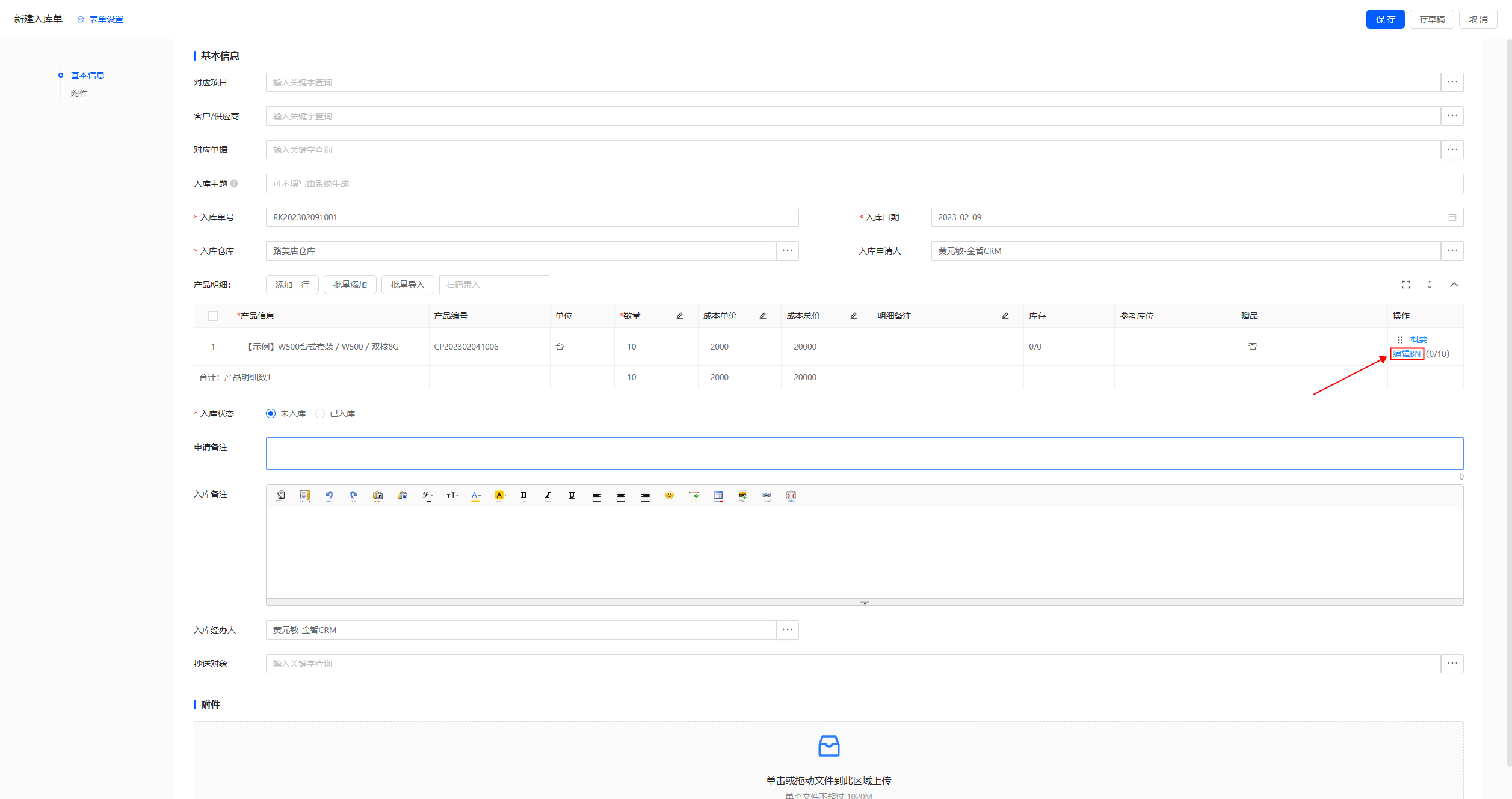The height and width of the screenshot is (799, 1512).
Task: Go to 附件 in the side navigation
Action: click(79, 93)
